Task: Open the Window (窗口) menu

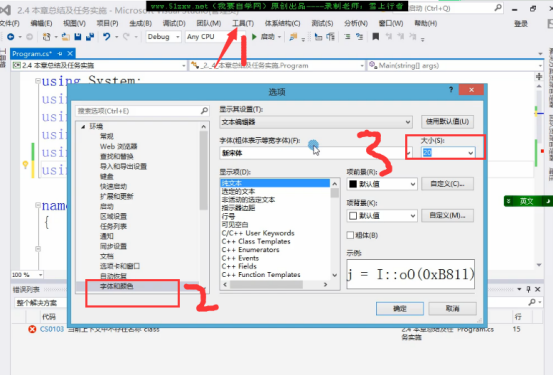Action: click(x=391, y=23)
